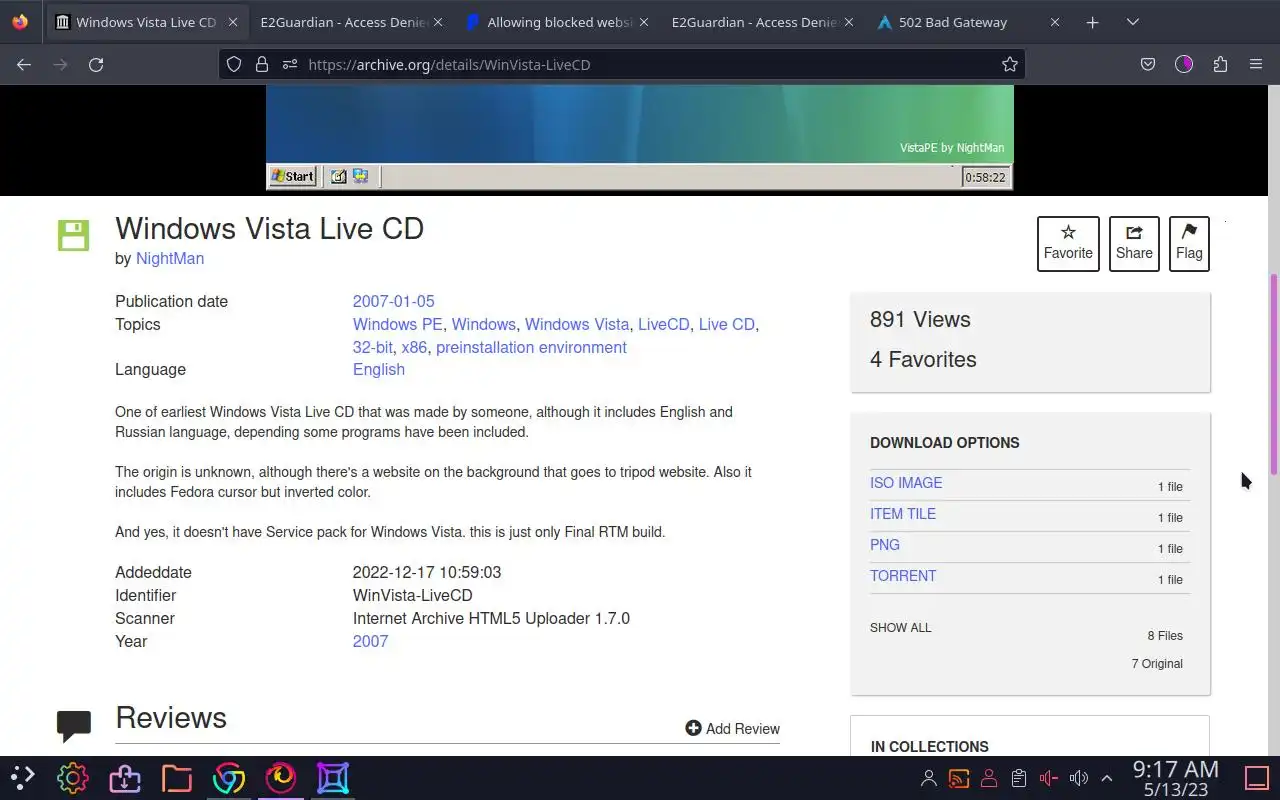Screen dimensions: 1280x800
Task: Open the LiveCD topic link
Action: 664,324
